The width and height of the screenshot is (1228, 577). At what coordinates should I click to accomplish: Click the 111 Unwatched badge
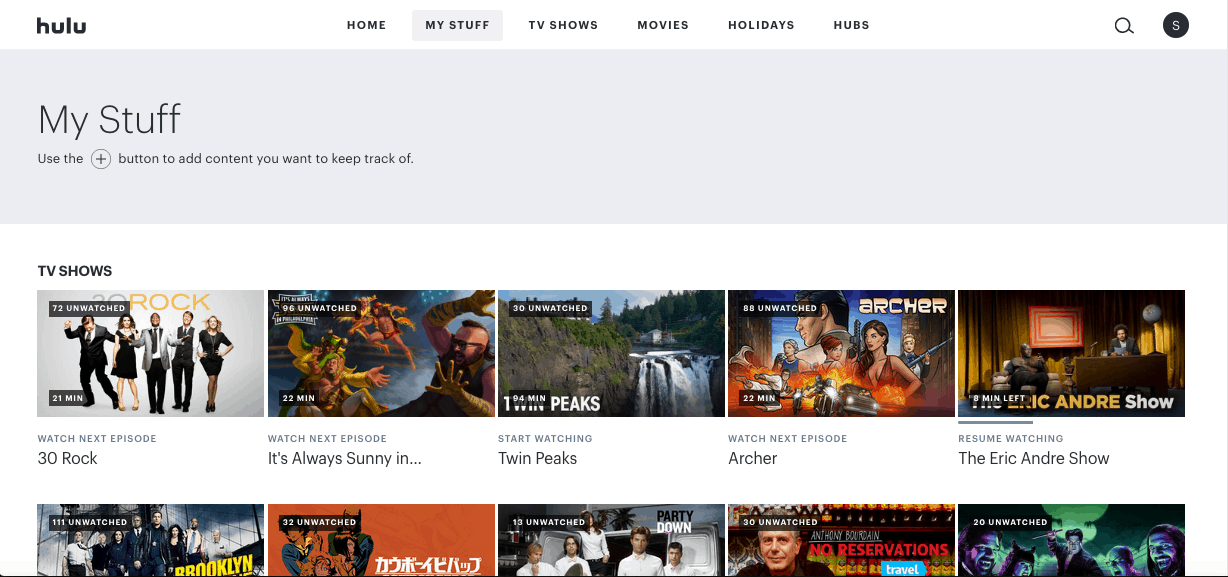89,522
